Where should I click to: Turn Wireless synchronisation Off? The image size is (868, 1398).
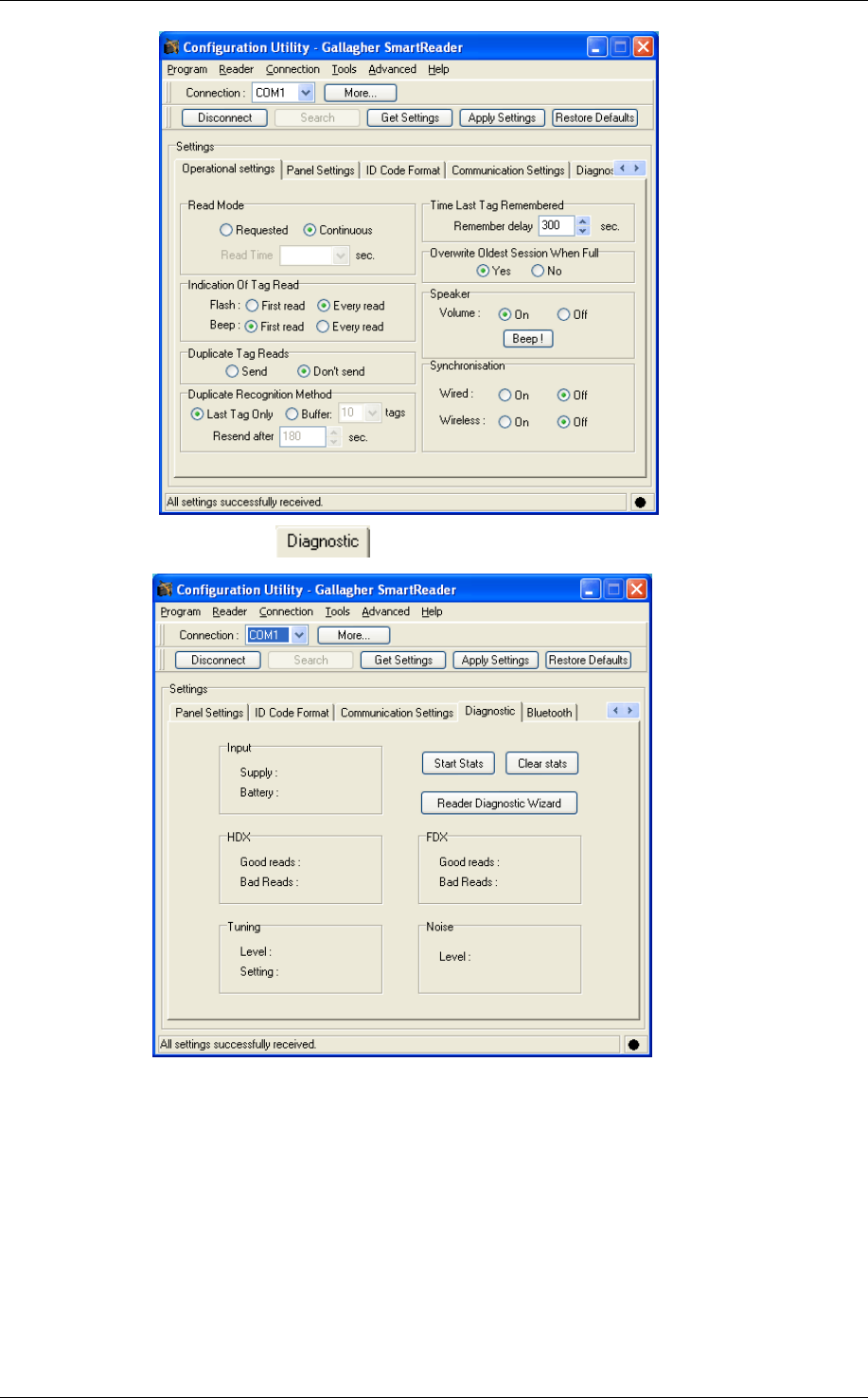coord(563,422)
